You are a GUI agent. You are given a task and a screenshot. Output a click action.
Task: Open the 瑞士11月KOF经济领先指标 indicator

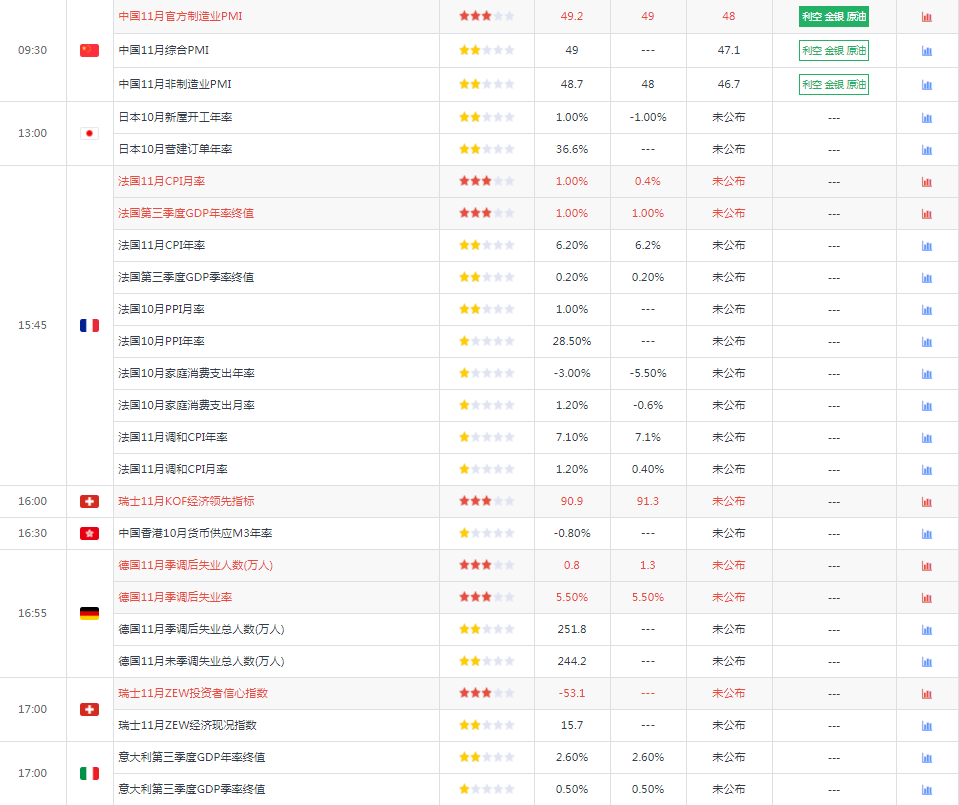click(186, 501)
